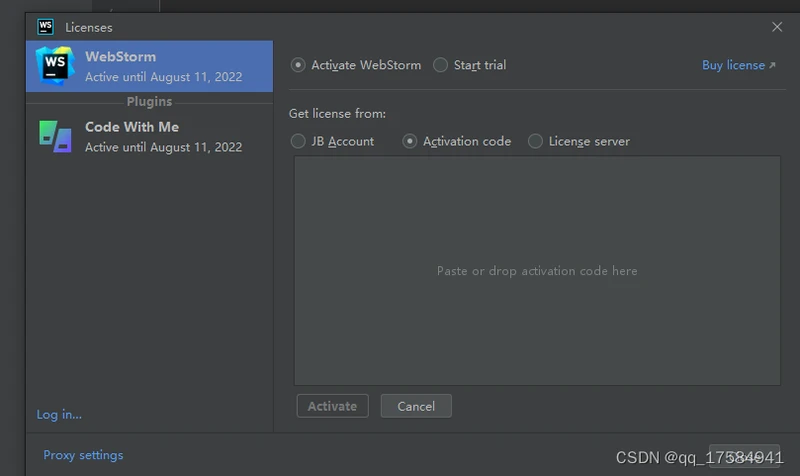Open the Proxy settings link
800x476 pixels.
83,455
